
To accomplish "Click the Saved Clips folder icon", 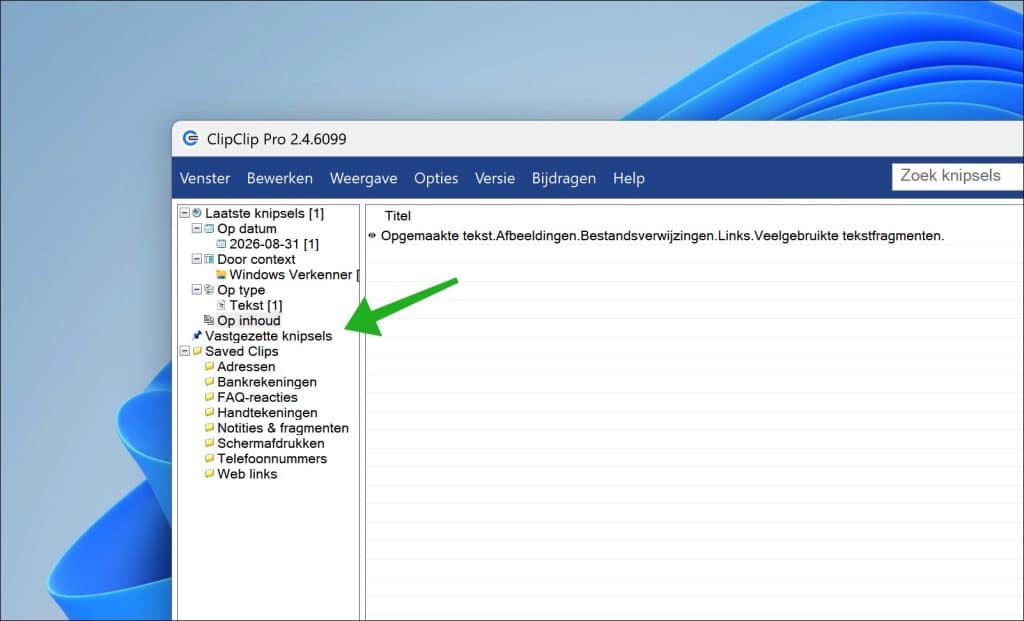I will point(197,351).
